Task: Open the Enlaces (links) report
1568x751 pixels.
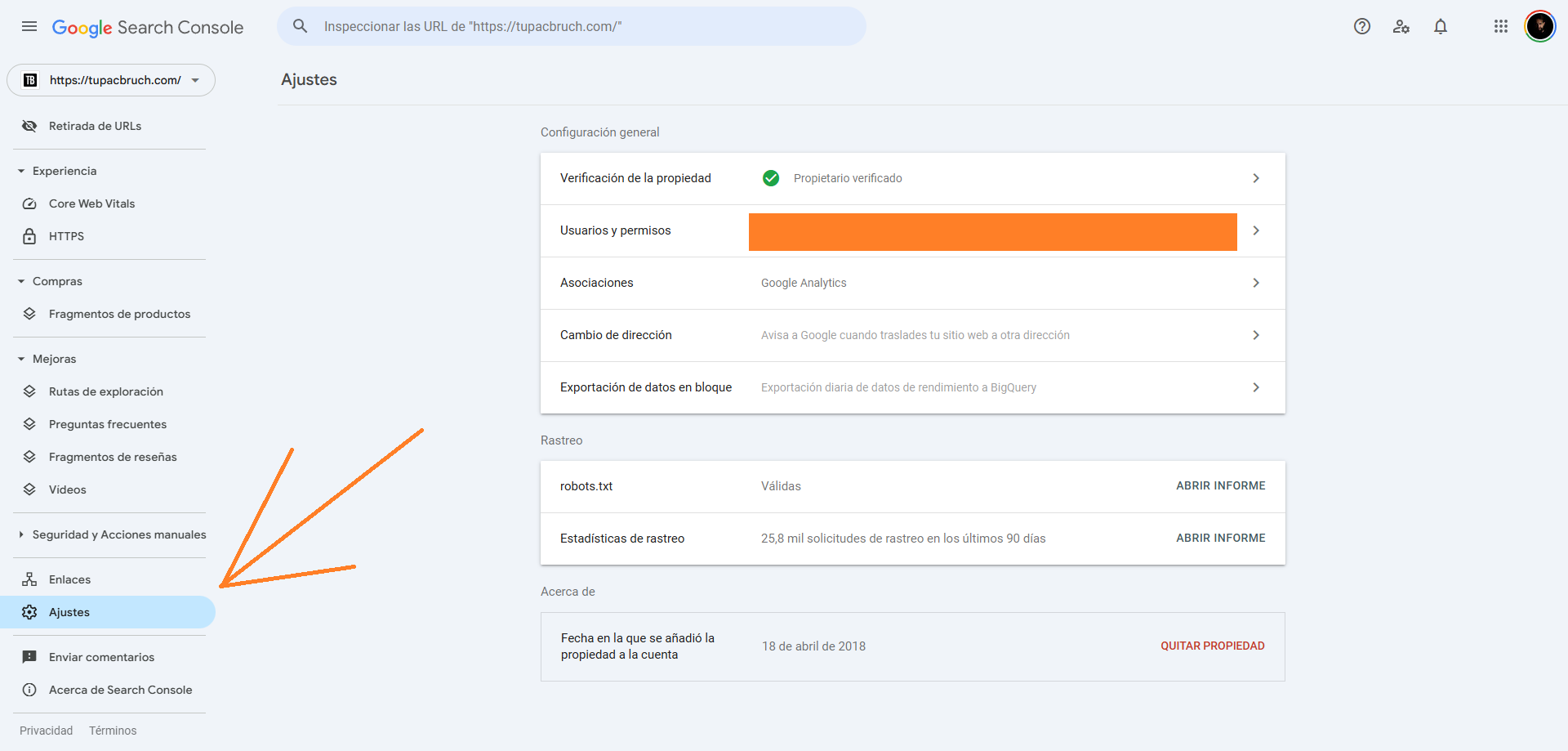Action: click(69, 579)
